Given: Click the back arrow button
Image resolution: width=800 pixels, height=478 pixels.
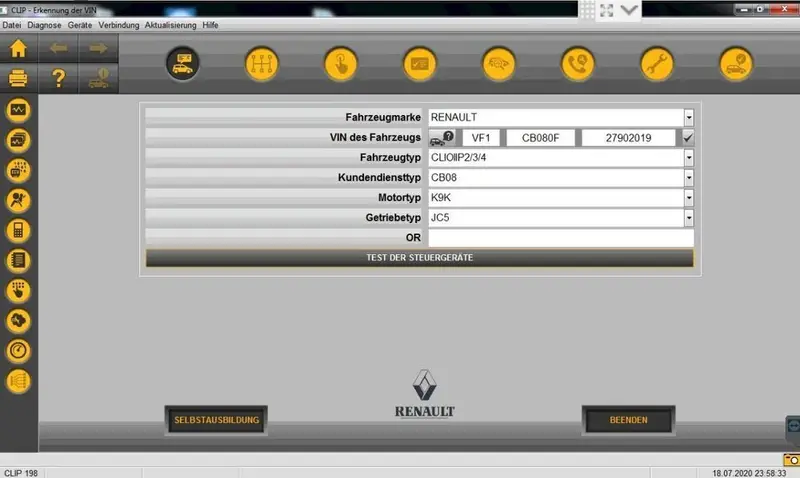Looking at the screenshot, I should point(59,48).
